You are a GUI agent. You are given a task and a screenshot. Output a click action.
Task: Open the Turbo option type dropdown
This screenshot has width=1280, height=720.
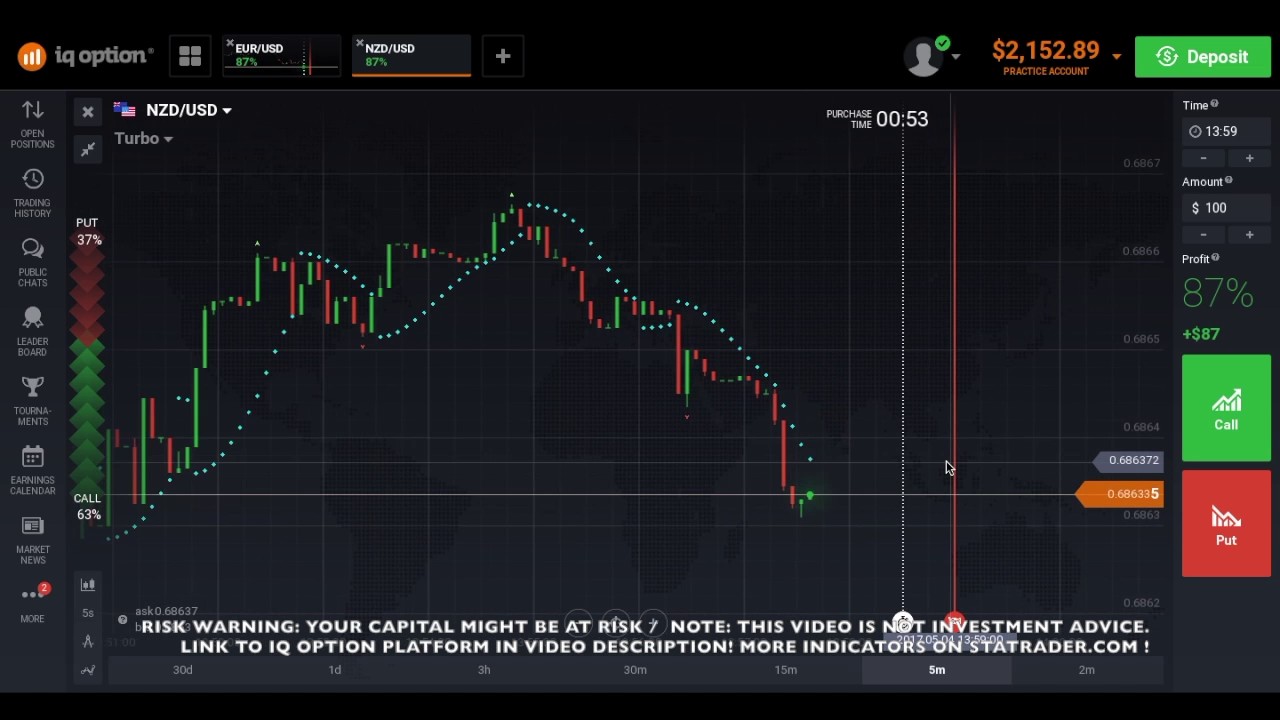pos(143,138)
